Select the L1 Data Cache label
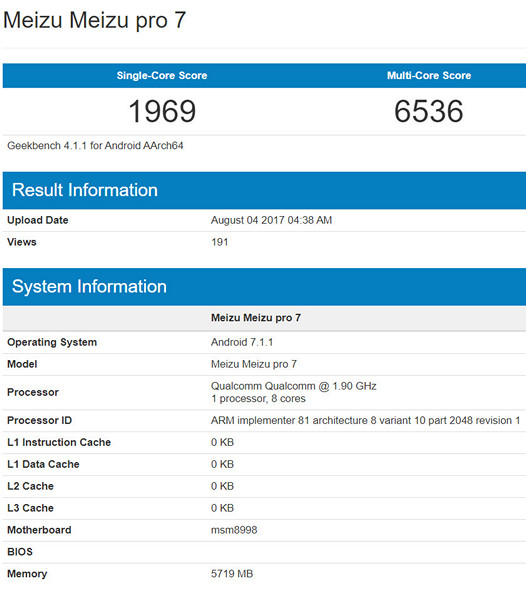This screenshot has height=590, width=526. pos(43,464)
